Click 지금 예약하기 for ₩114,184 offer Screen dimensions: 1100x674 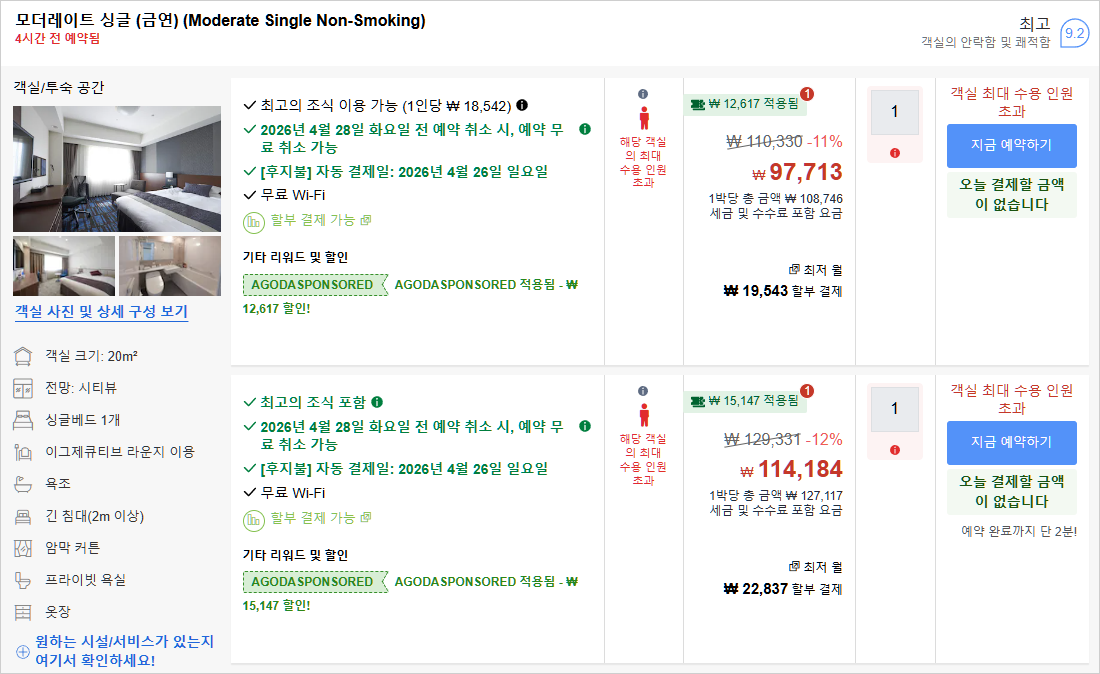(x=1011, y=442)
